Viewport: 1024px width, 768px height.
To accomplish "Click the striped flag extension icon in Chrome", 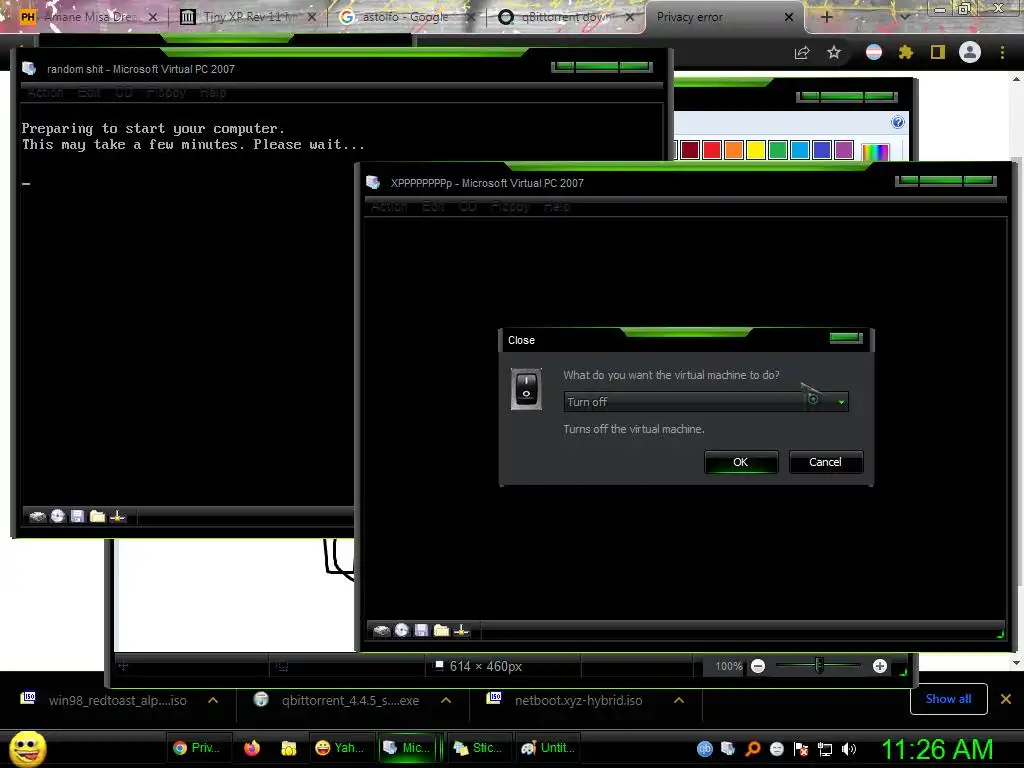I will (x=874, y=52).
